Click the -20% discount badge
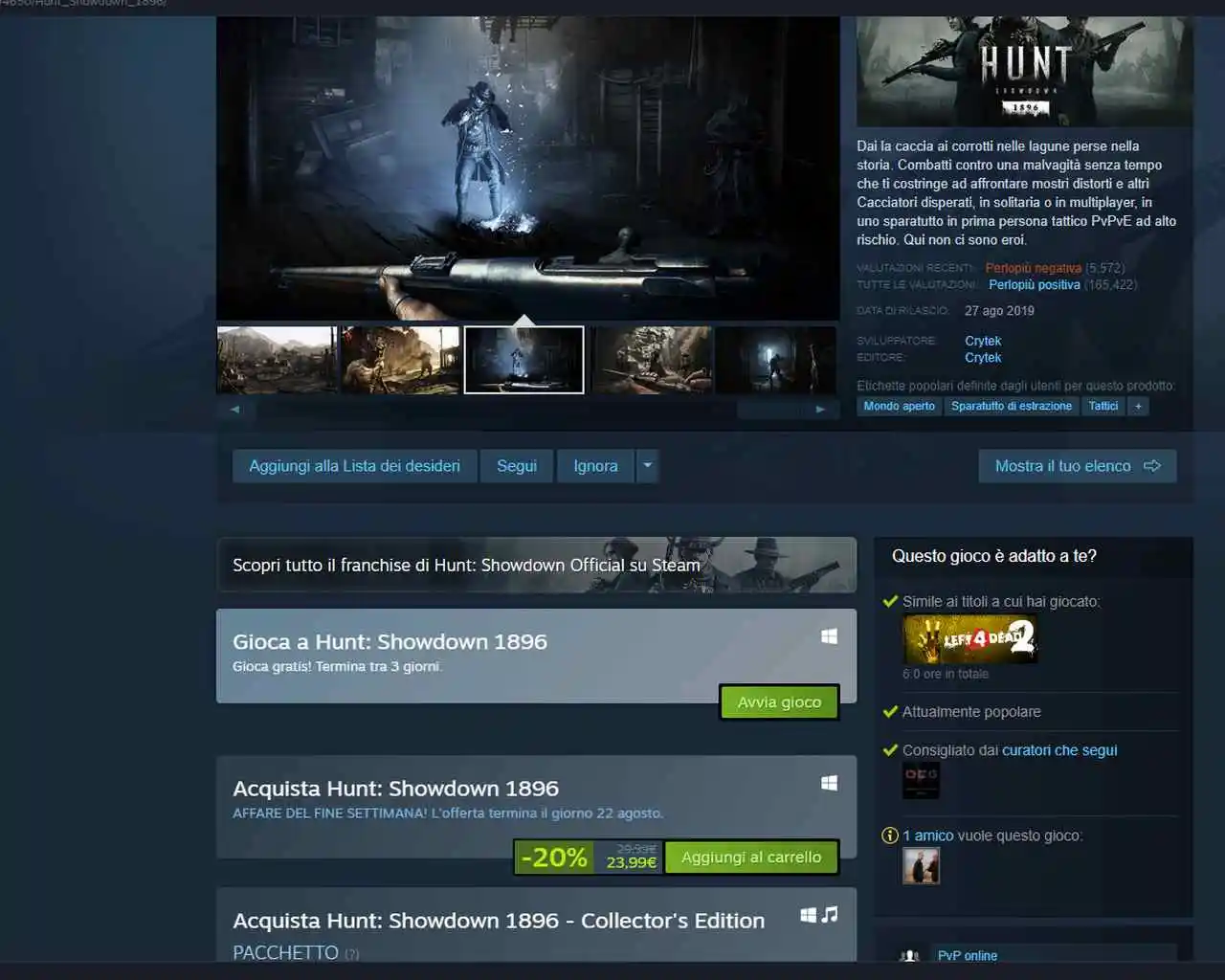The height and width of the screenshot is (980, 1225). pyautogui.click(x=554, y=857)
